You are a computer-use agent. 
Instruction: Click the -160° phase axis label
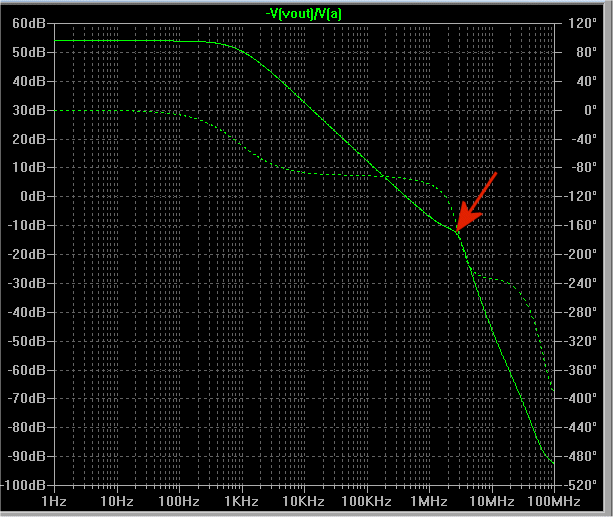581,225
